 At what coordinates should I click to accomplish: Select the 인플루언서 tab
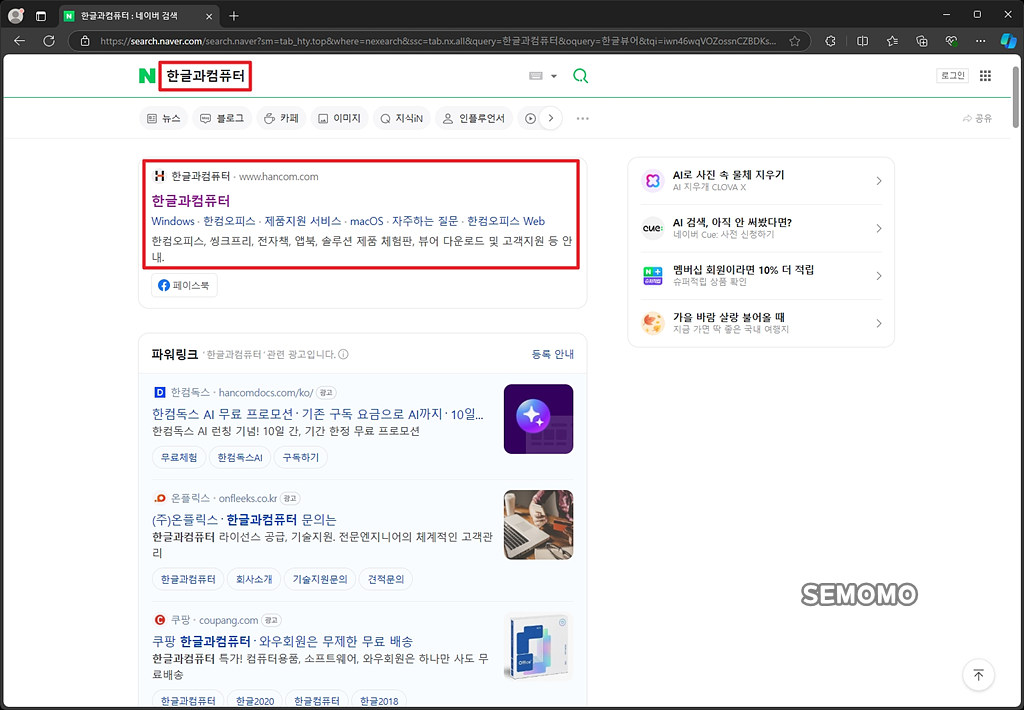(x=474, y=118)
